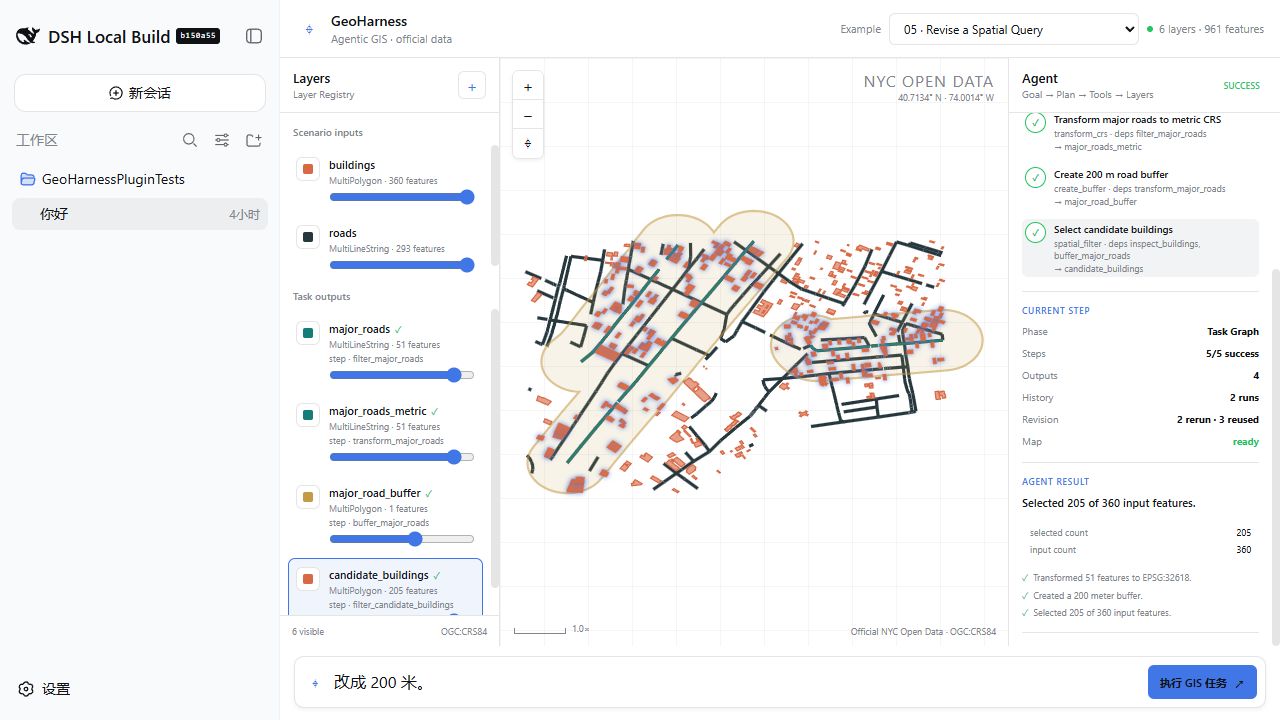Open workspace filter settings icon
Viewport: 1280px width, 720px height.
[x=222, y=140]
